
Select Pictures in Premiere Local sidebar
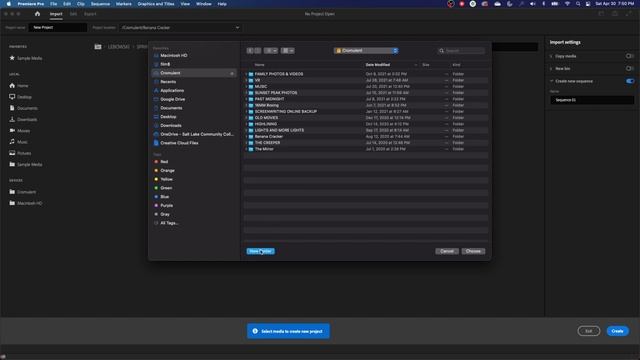tap(20, 153)
